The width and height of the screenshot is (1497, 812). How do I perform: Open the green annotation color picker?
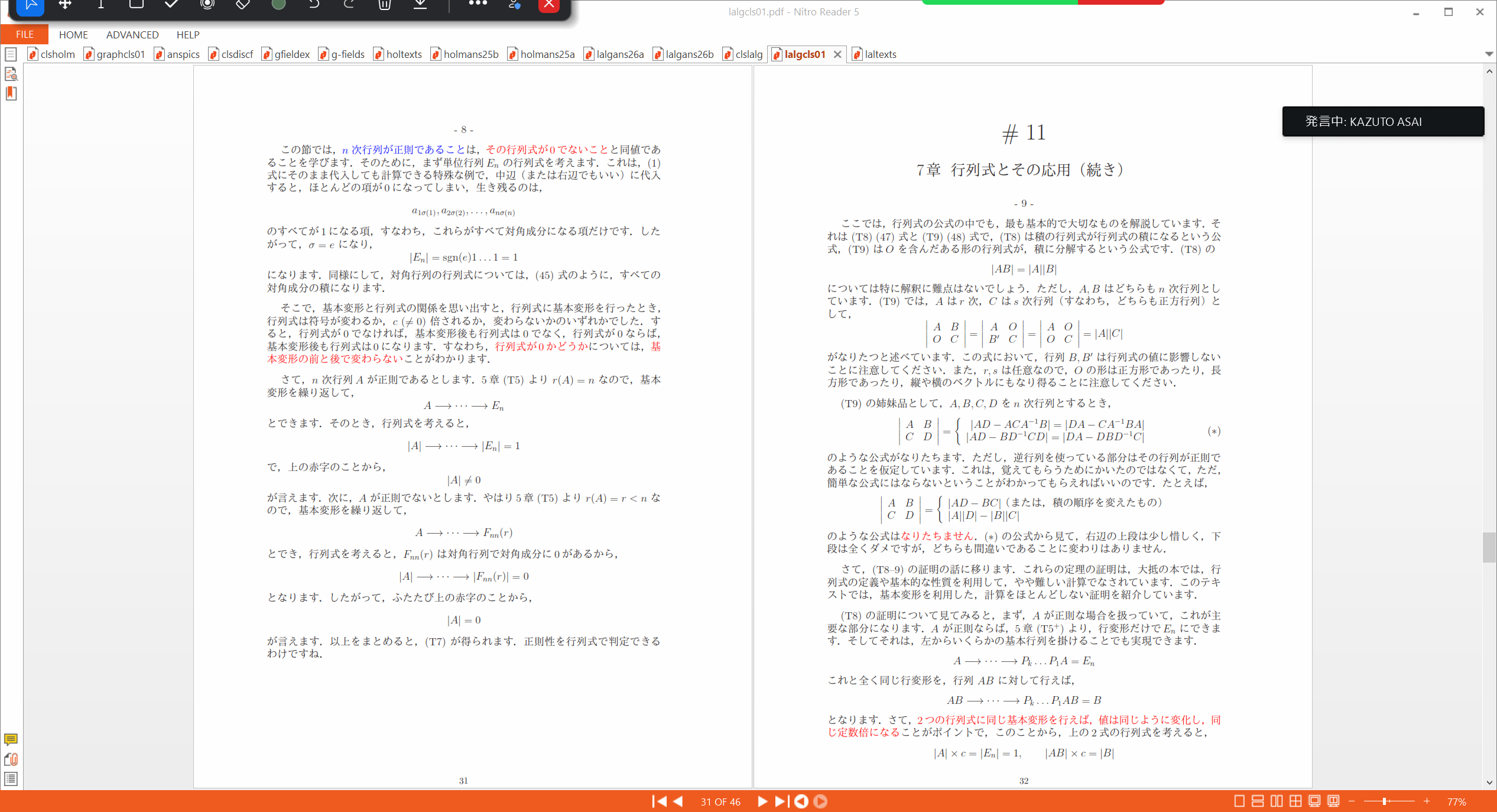[x=278, y=5]
